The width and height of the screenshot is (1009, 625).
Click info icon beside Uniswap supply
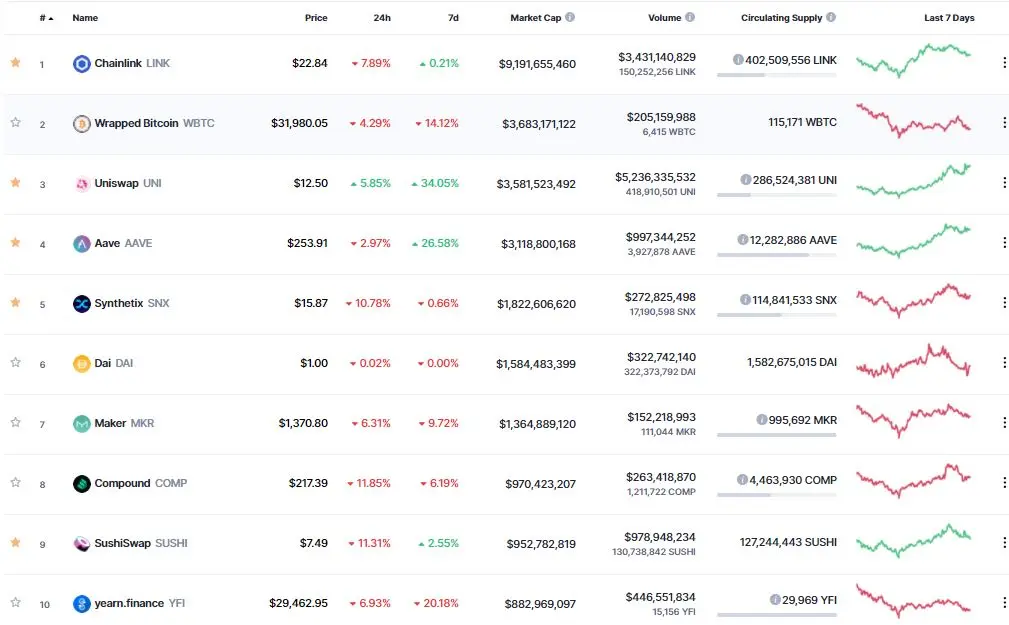point(746,180)
